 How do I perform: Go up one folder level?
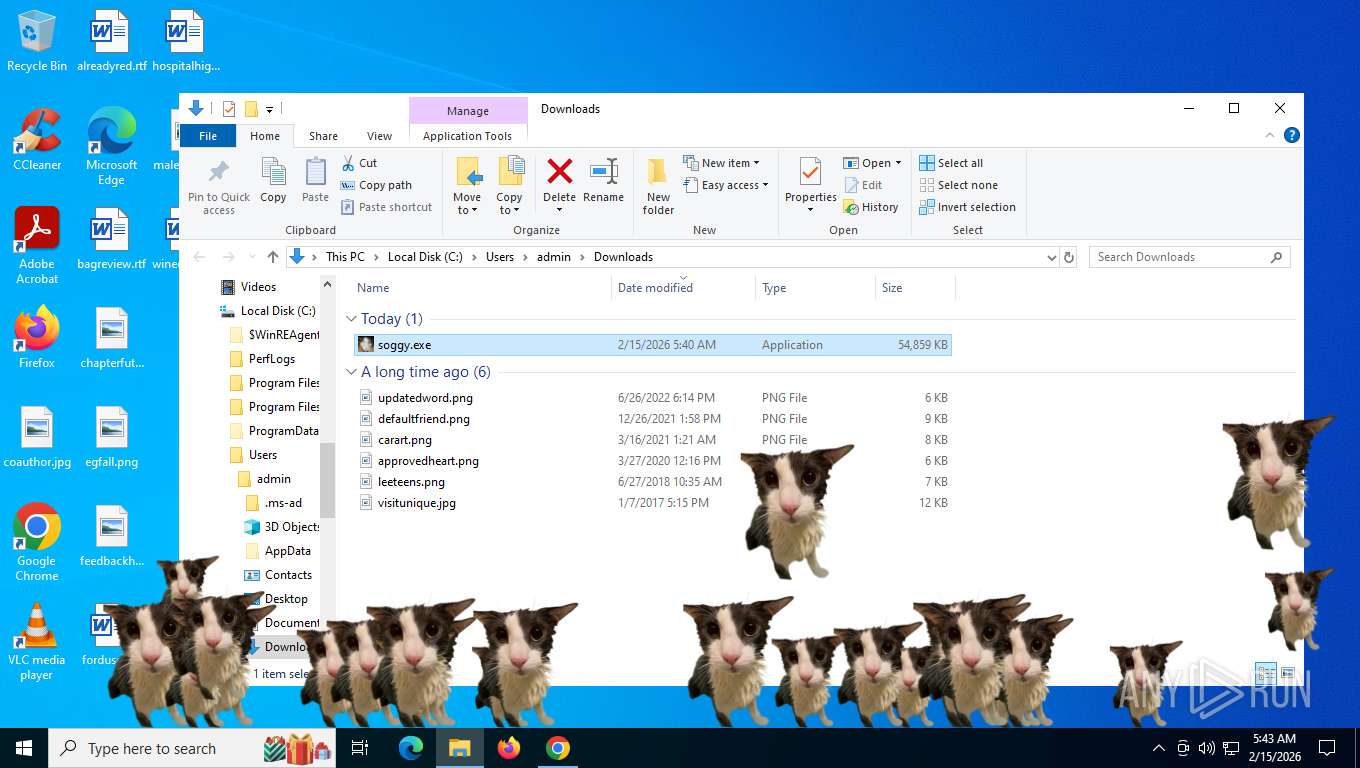coord(273,257)
